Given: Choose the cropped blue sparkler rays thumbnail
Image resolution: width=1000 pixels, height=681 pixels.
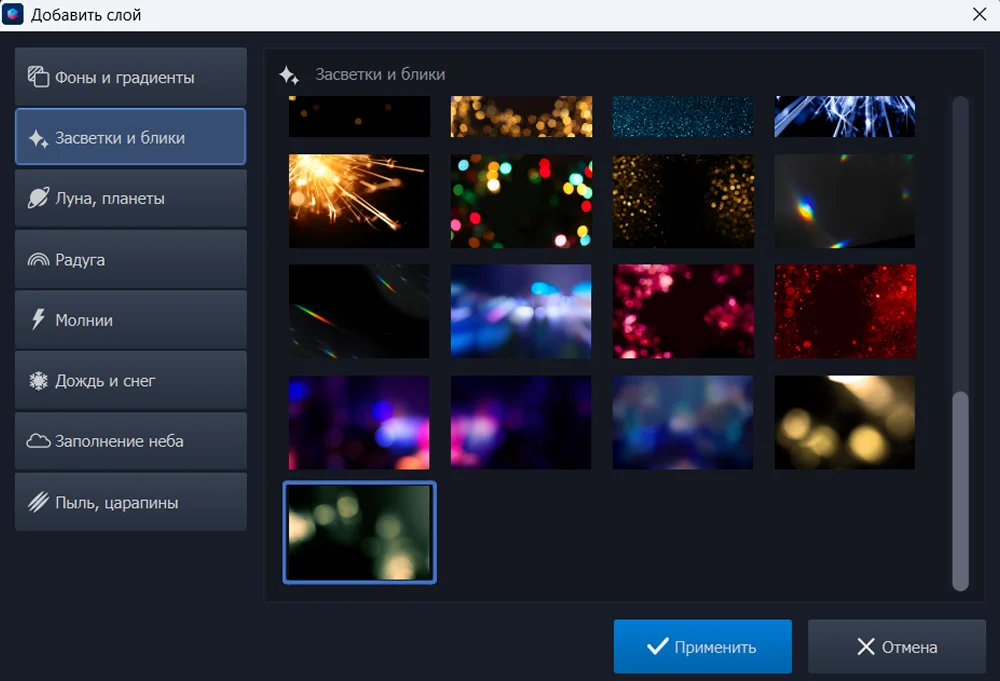Looking at the screenshot, I should pyautogui.click(x=845, y=116).
